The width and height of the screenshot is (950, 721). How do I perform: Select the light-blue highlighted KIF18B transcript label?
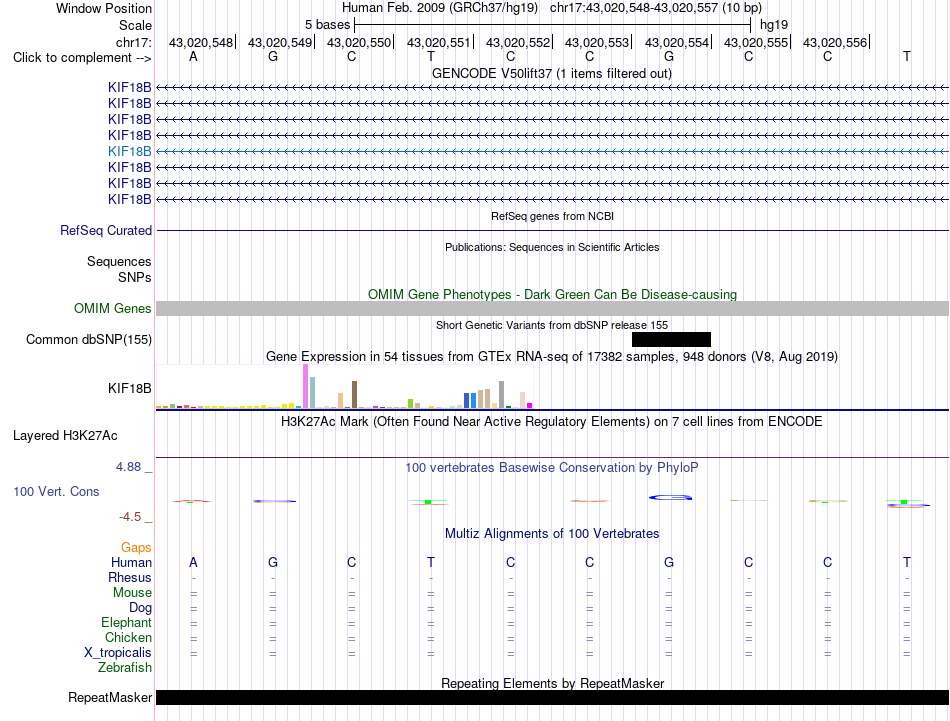point(130,151)
